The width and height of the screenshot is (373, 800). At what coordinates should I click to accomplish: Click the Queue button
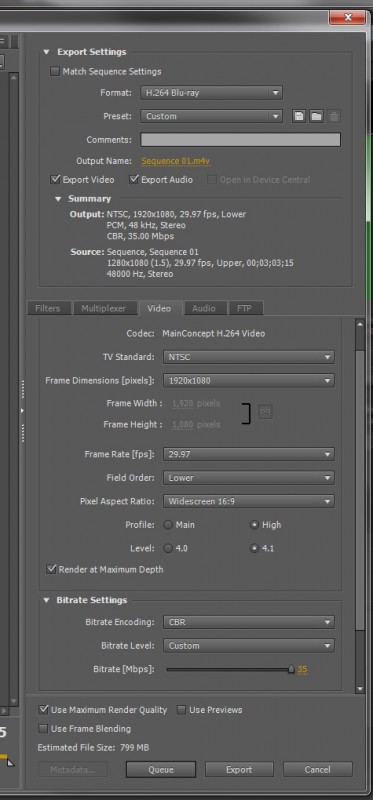pos(161,769)
